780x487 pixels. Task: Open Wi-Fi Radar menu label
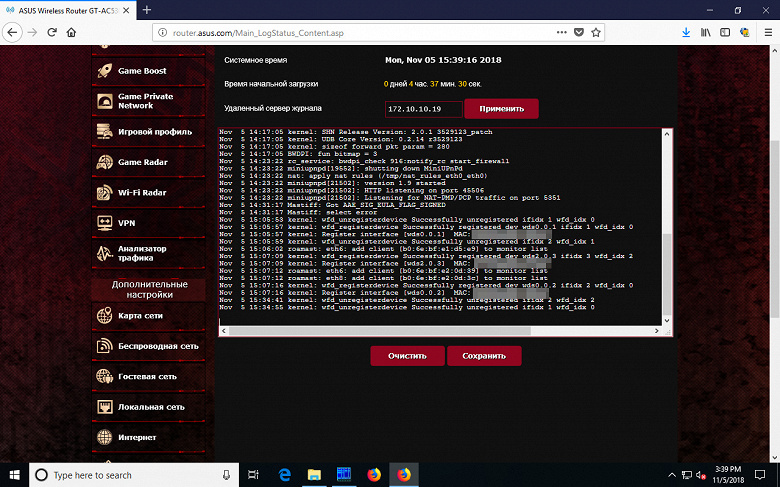[x=142, y=193]
